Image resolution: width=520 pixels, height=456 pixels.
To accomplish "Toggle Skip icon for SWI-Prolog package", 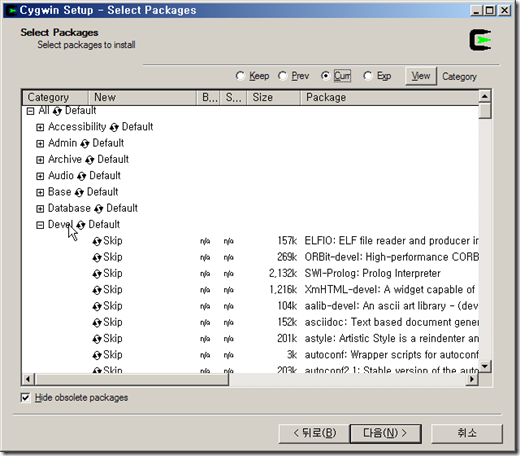I will 97,274.
